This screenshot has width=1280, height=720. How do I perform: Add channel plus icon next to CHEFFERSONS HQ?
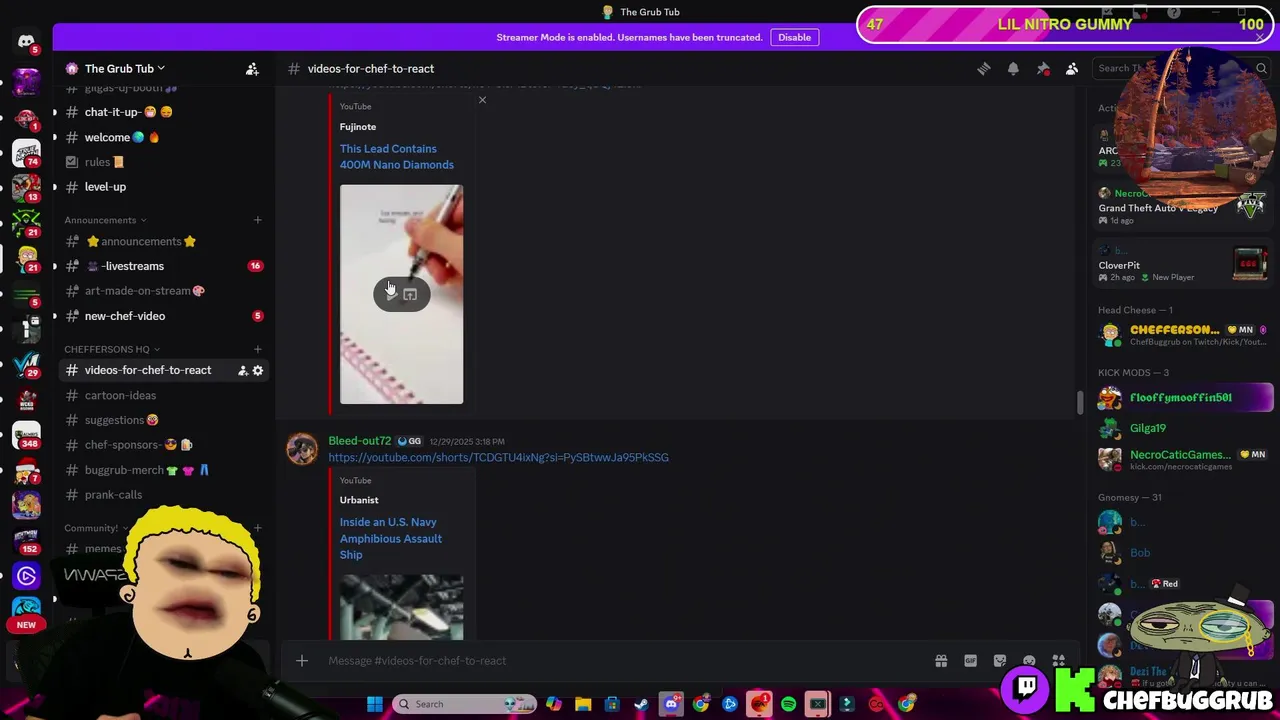[257, 349]
